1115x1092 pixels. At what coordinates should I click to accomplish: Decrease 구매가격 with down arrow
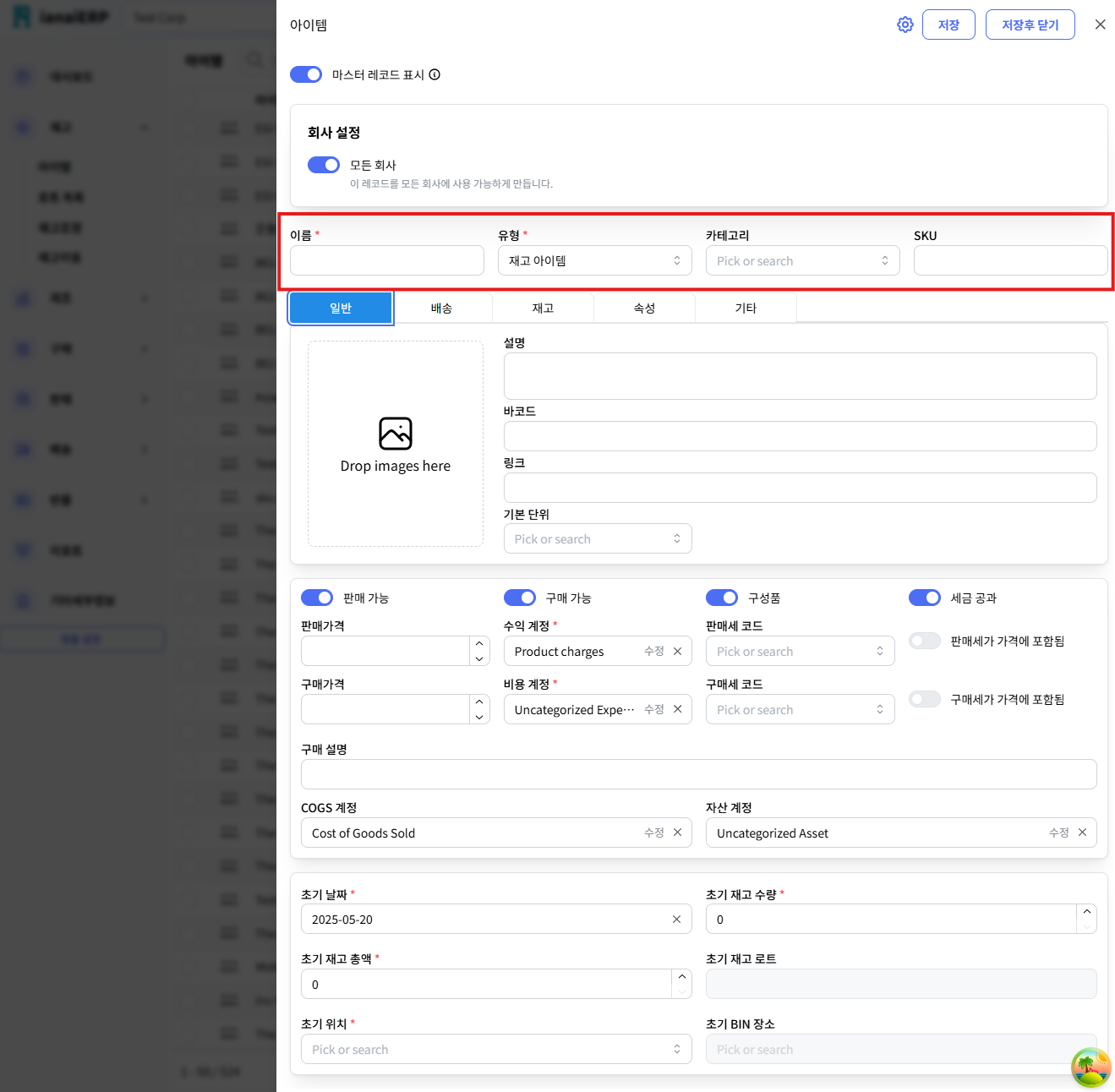click(479, 717)
